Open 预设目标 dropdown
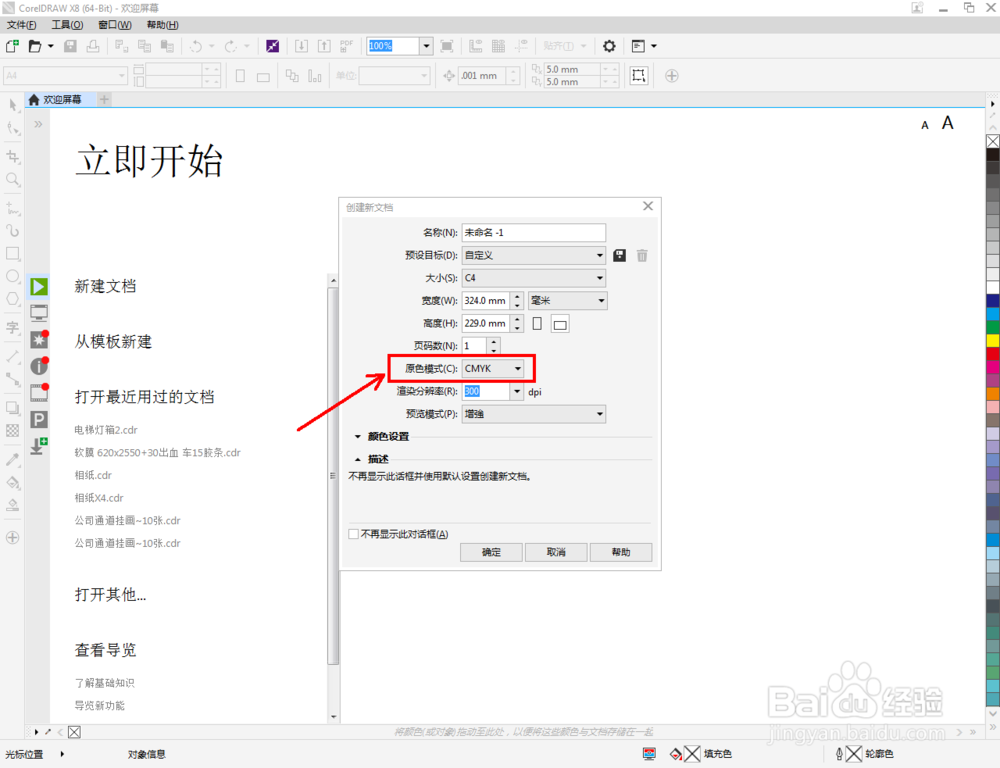 [534, 255]
